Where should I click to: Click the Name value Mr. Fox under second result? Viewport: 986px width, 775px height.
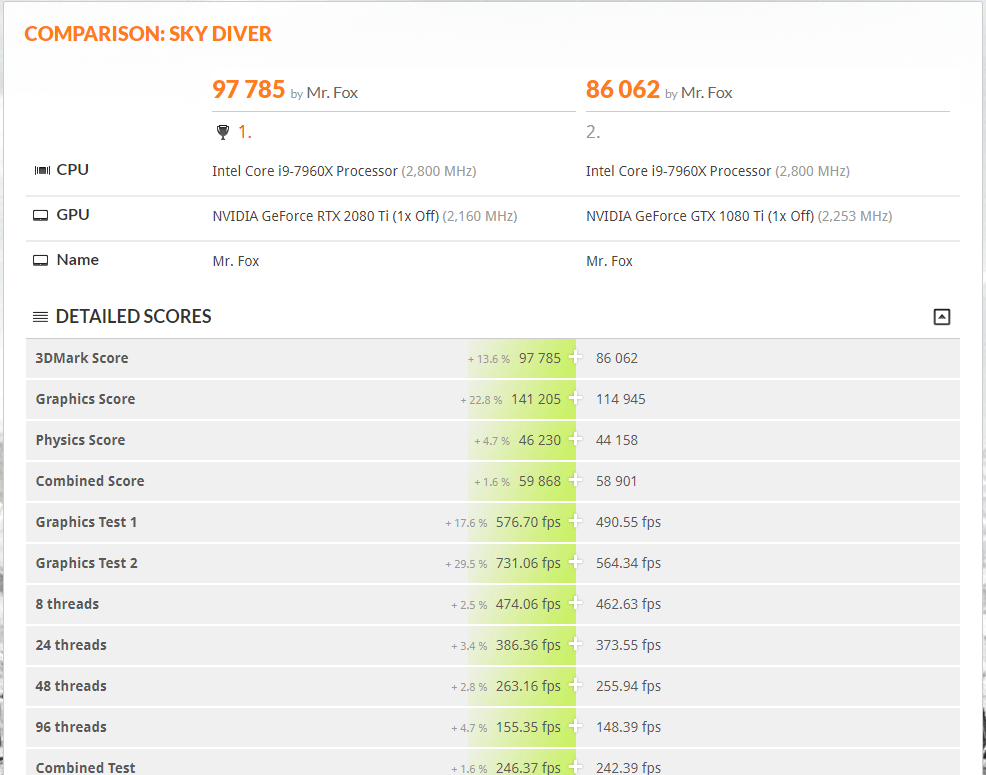609,261
